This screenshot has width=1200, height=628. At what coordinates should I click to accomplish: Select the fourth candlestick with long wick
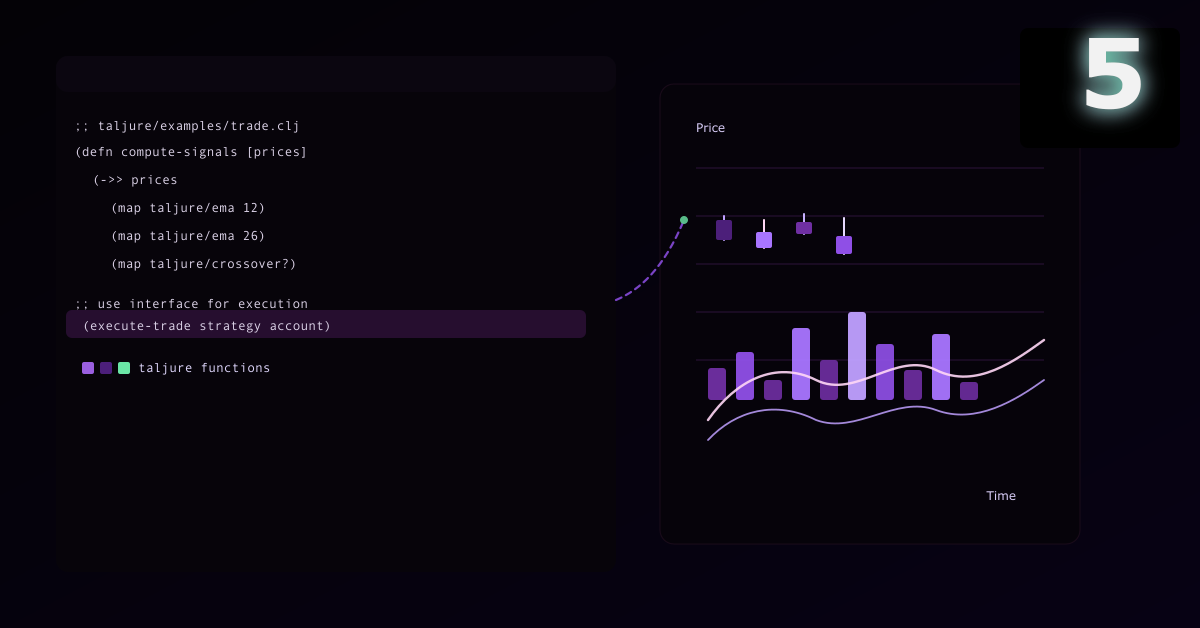pyautogui.click(x=844, y=244)
